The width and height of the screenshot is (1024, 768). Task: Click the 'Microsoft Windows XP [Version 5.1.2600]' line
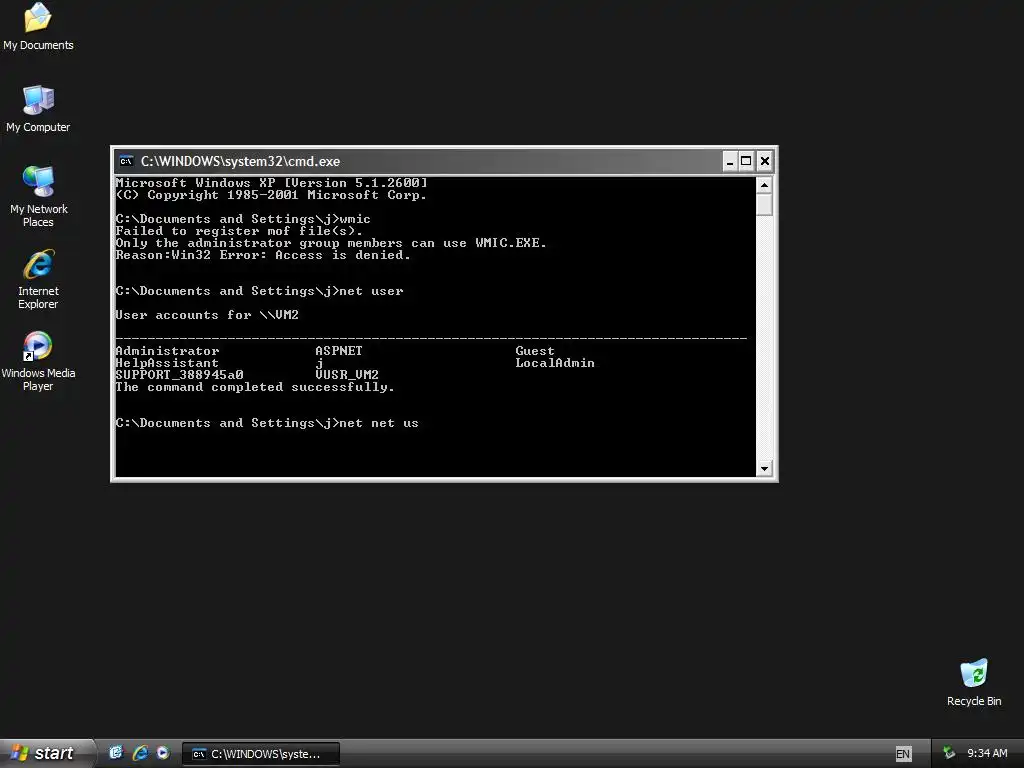click(272, 183)
